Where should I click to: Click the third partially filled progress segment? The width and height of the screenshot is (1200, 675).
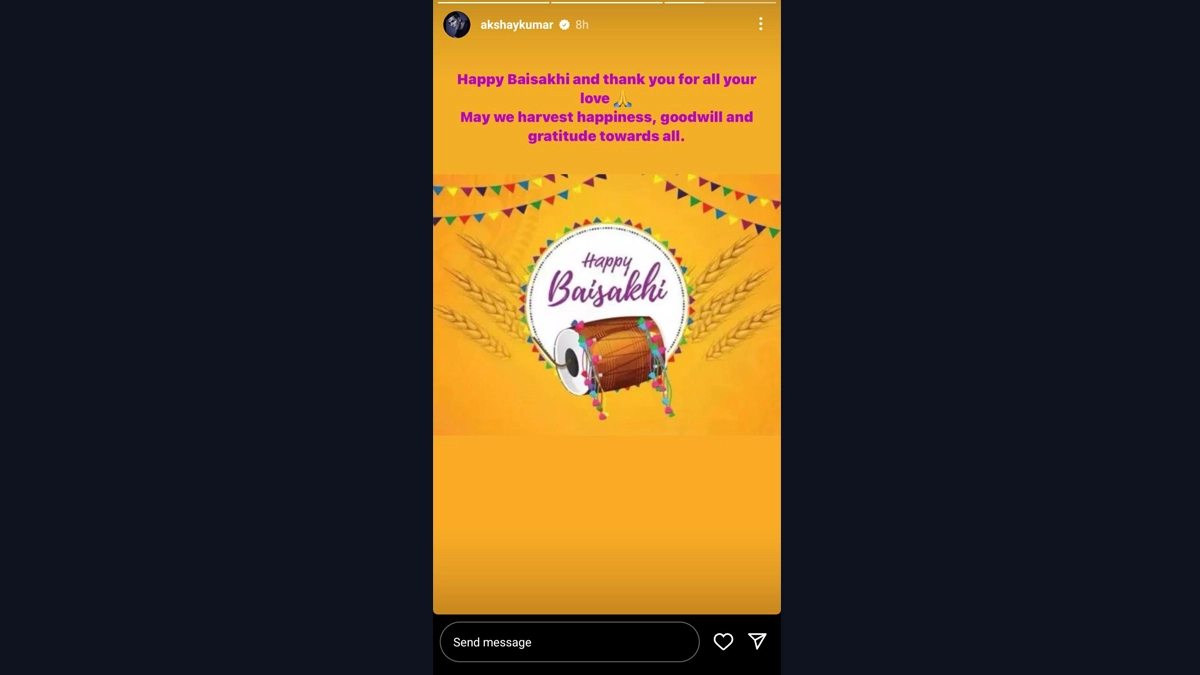[720, 2]
